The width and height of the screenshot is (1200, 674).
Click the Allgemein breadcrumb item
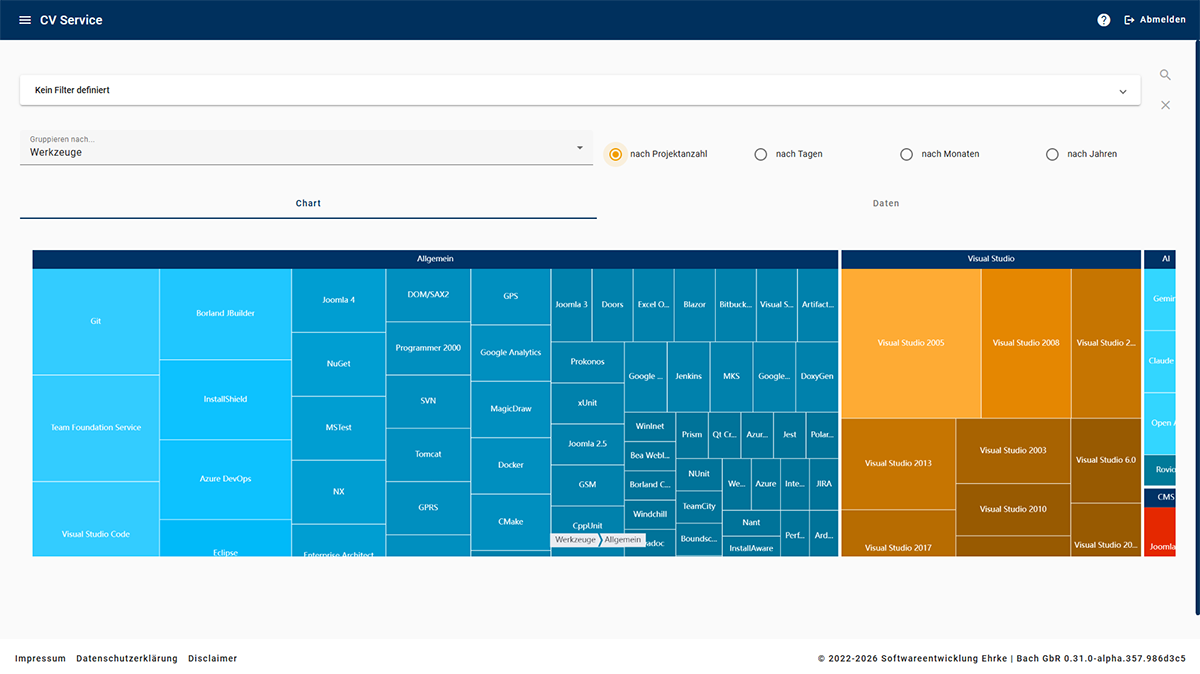(x=622, y=540)
